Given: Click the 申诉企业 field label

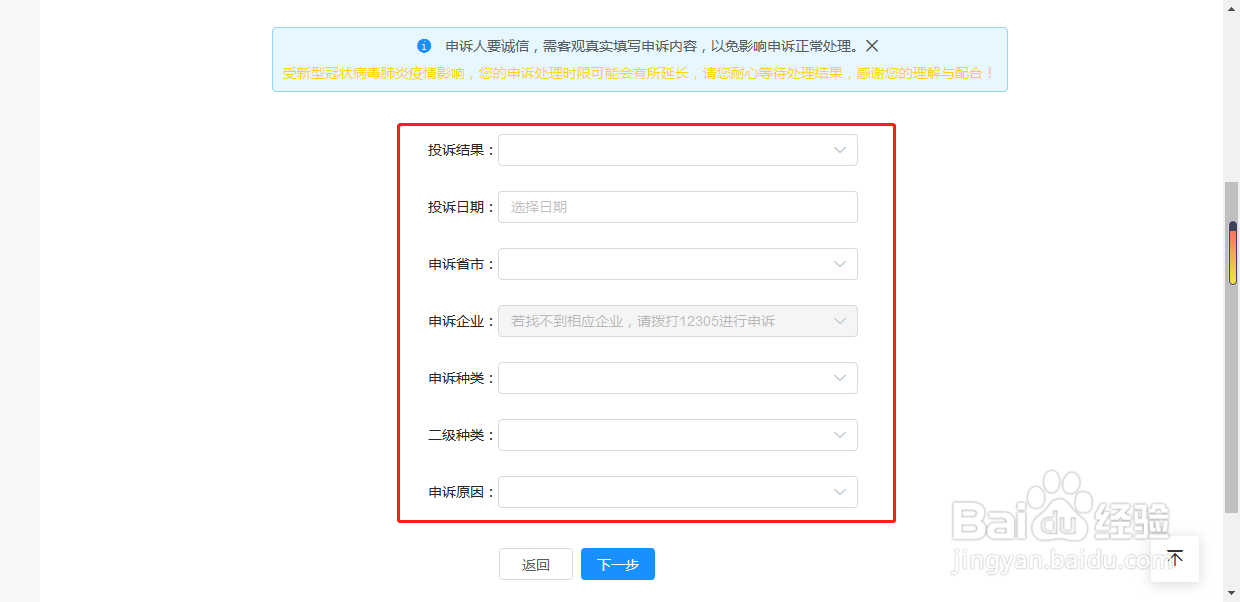Looking at the screenshot, I should [x=461, y=321].
